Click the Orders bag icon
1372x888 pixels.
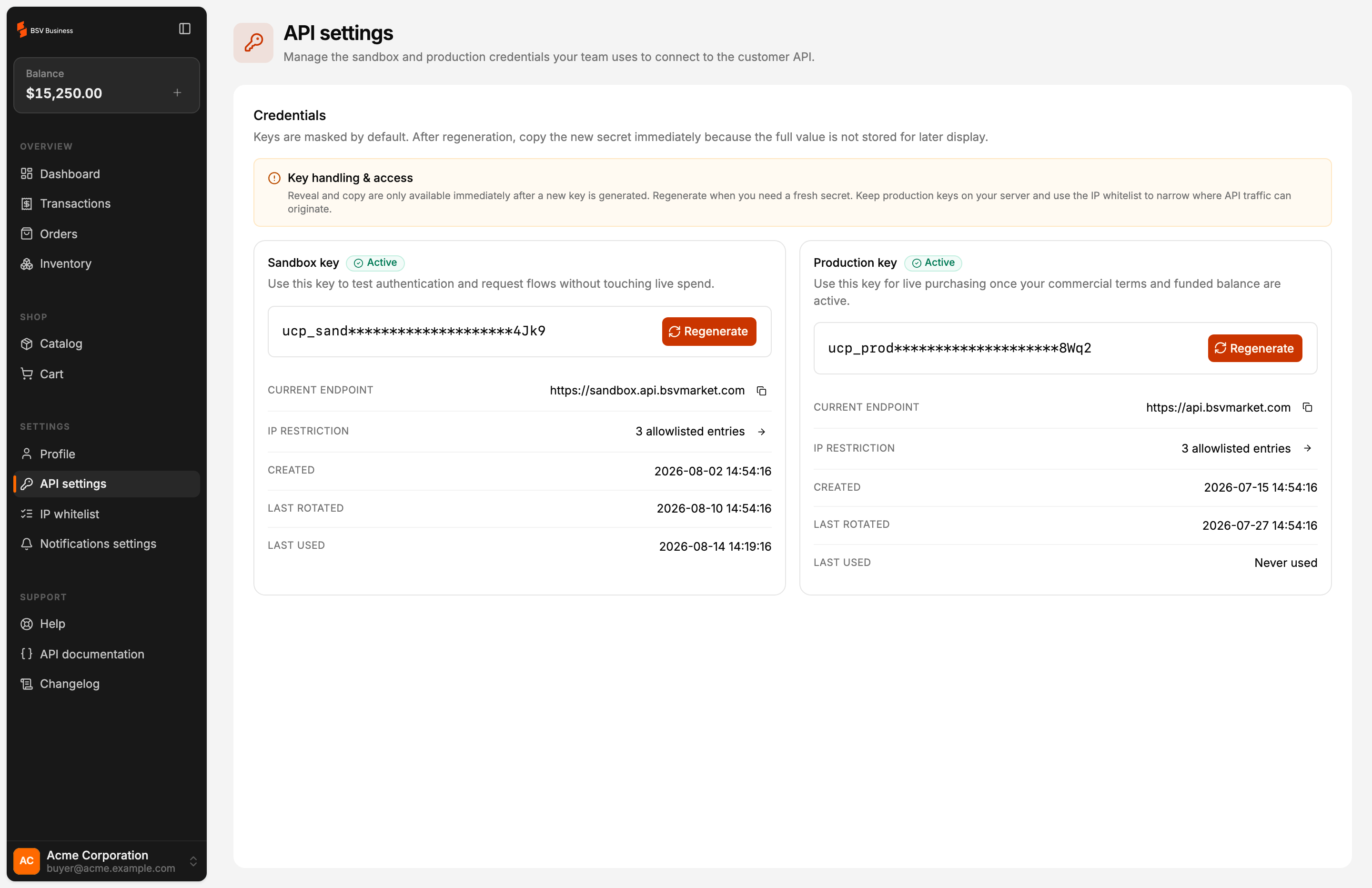(27, 233)
